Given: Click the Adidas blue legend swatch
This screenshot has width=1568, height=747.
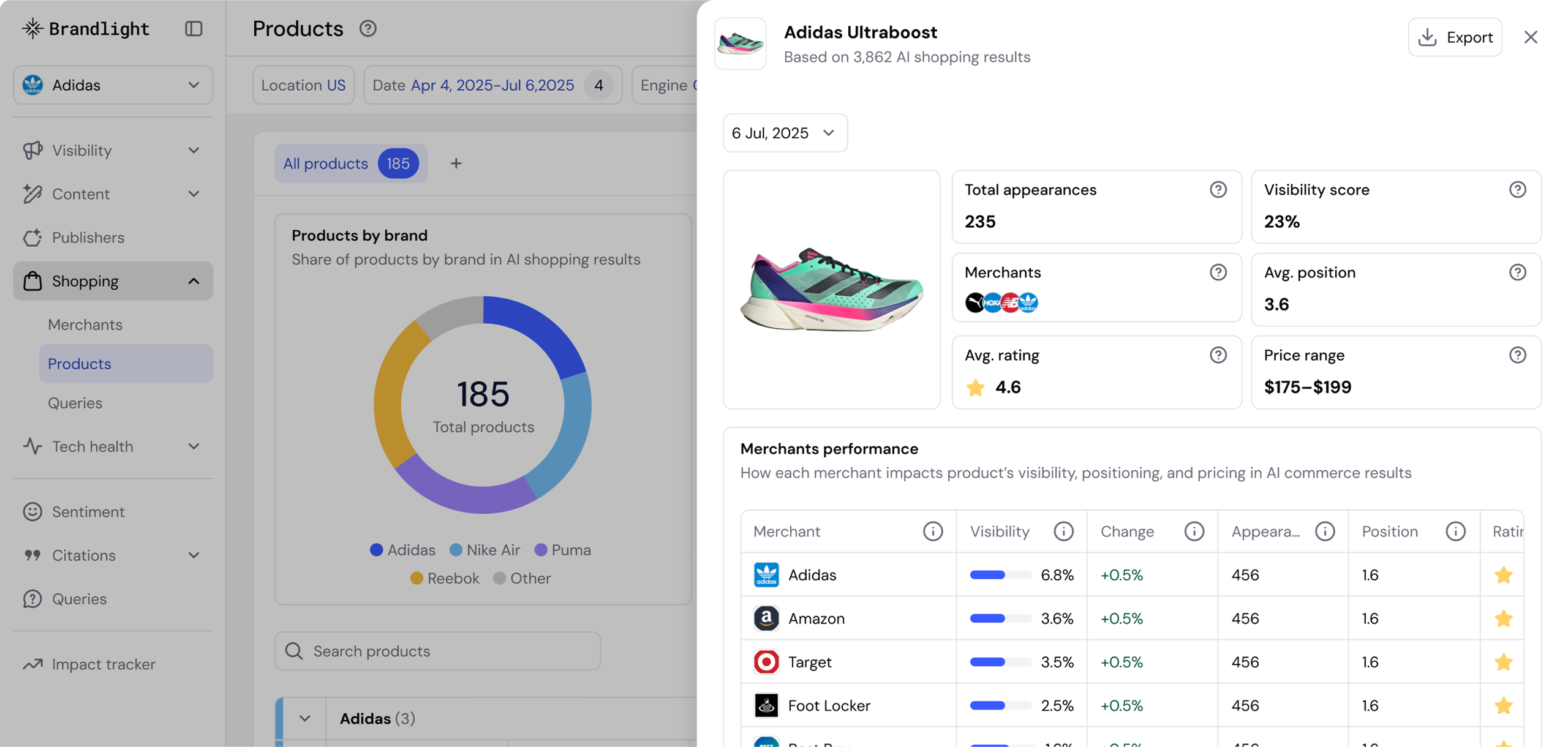Looking at the screenshot, I should pos(376,550).
